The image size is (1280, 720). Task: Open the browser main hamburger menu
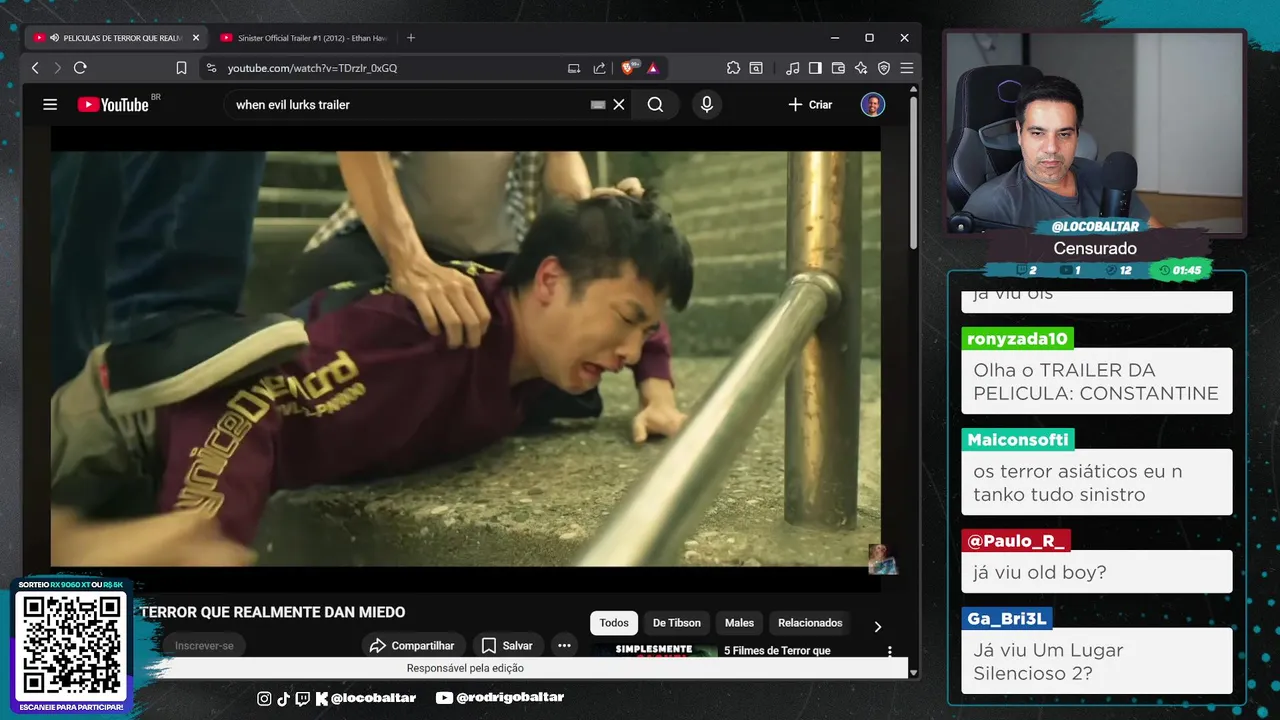point(906,68)
